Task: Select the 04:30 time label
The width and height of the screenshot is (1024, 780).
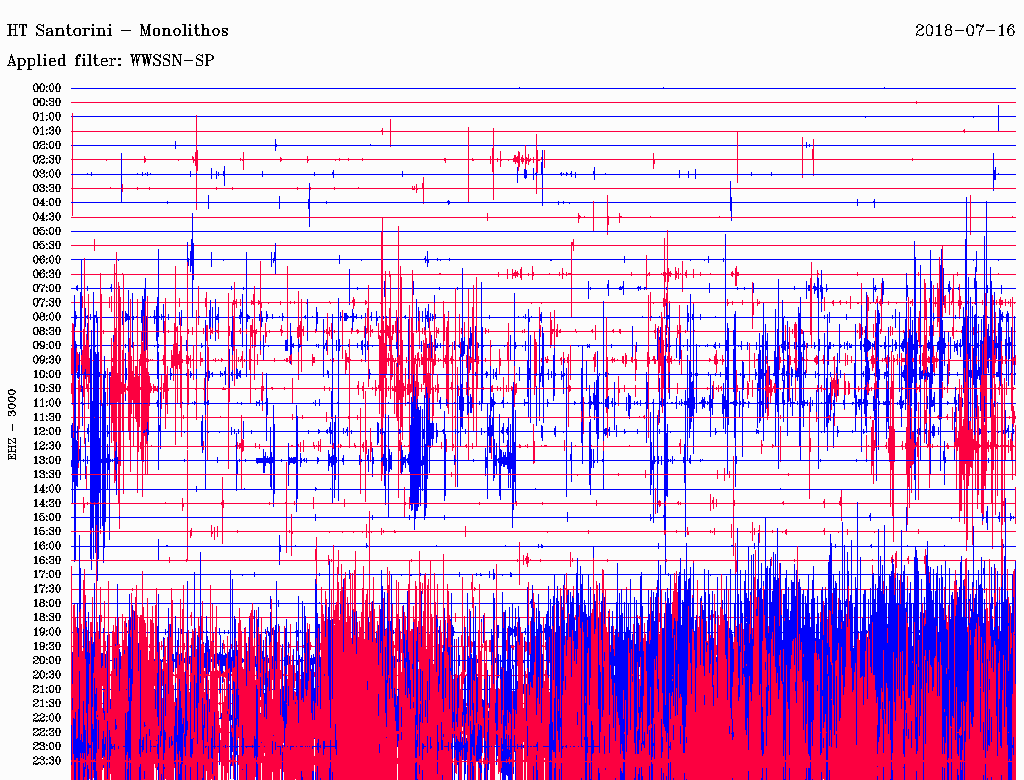Action: 46,217
